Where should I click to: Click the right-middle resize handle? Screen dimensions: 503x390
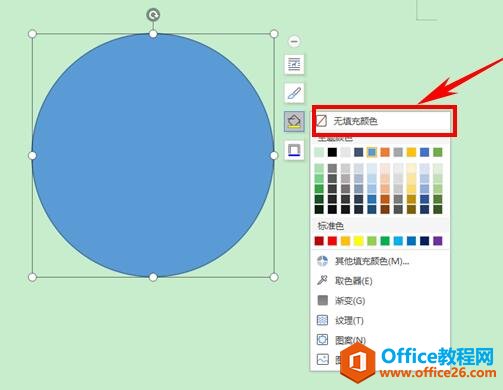[274, 155]
